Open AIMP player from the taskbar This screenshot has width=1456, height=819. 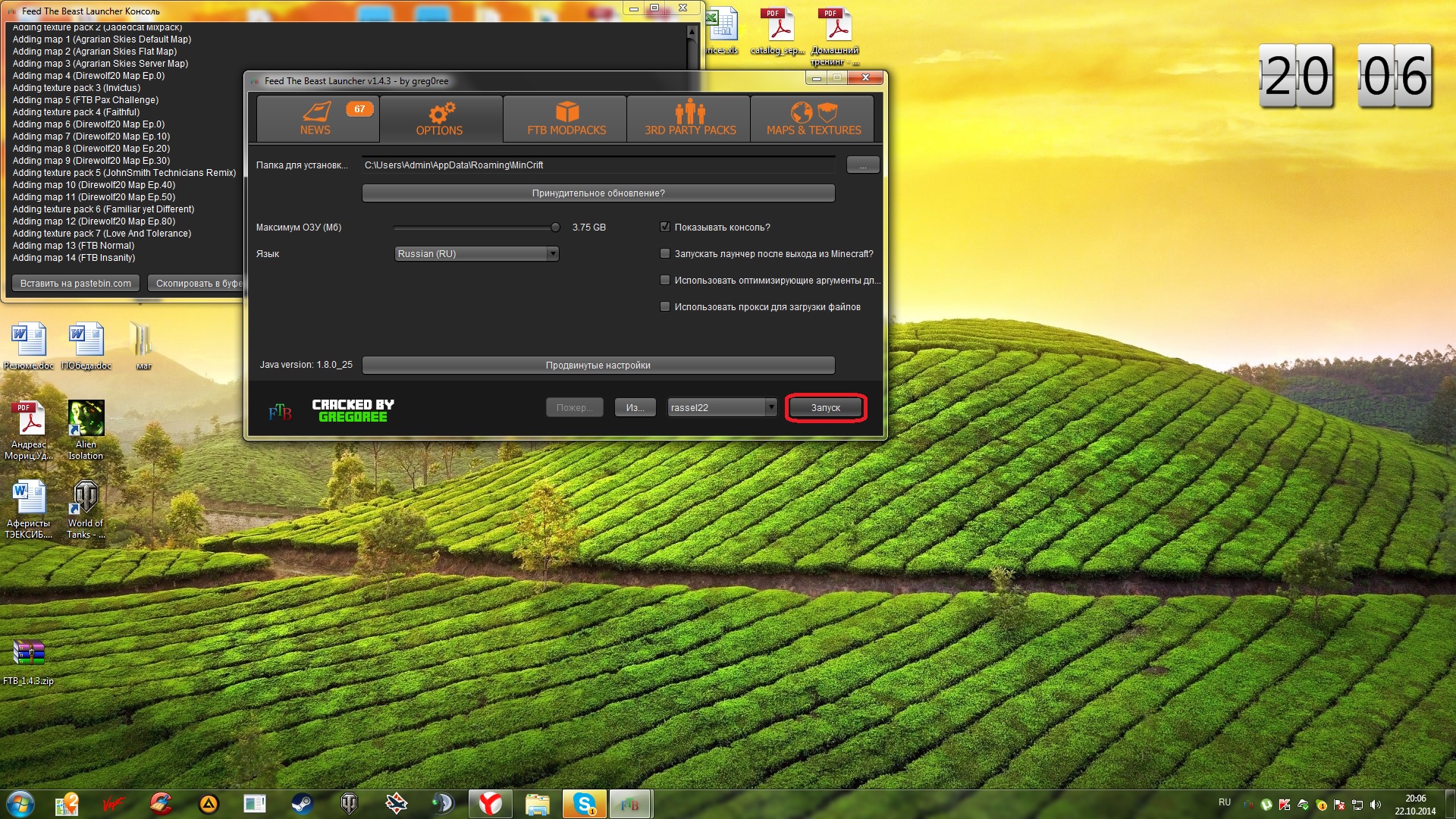click(209, 804)
